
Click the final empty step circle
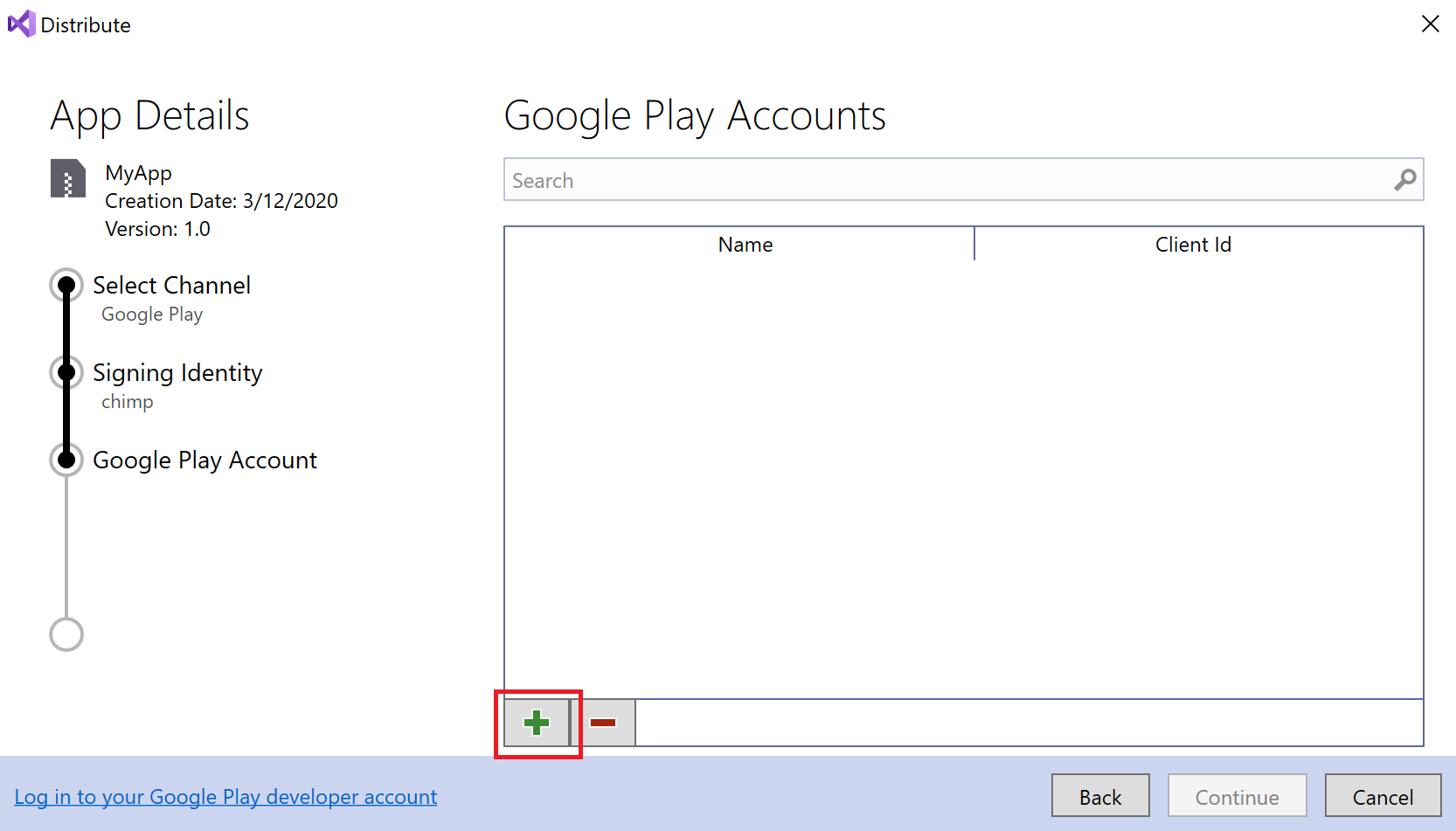point(66,634)
